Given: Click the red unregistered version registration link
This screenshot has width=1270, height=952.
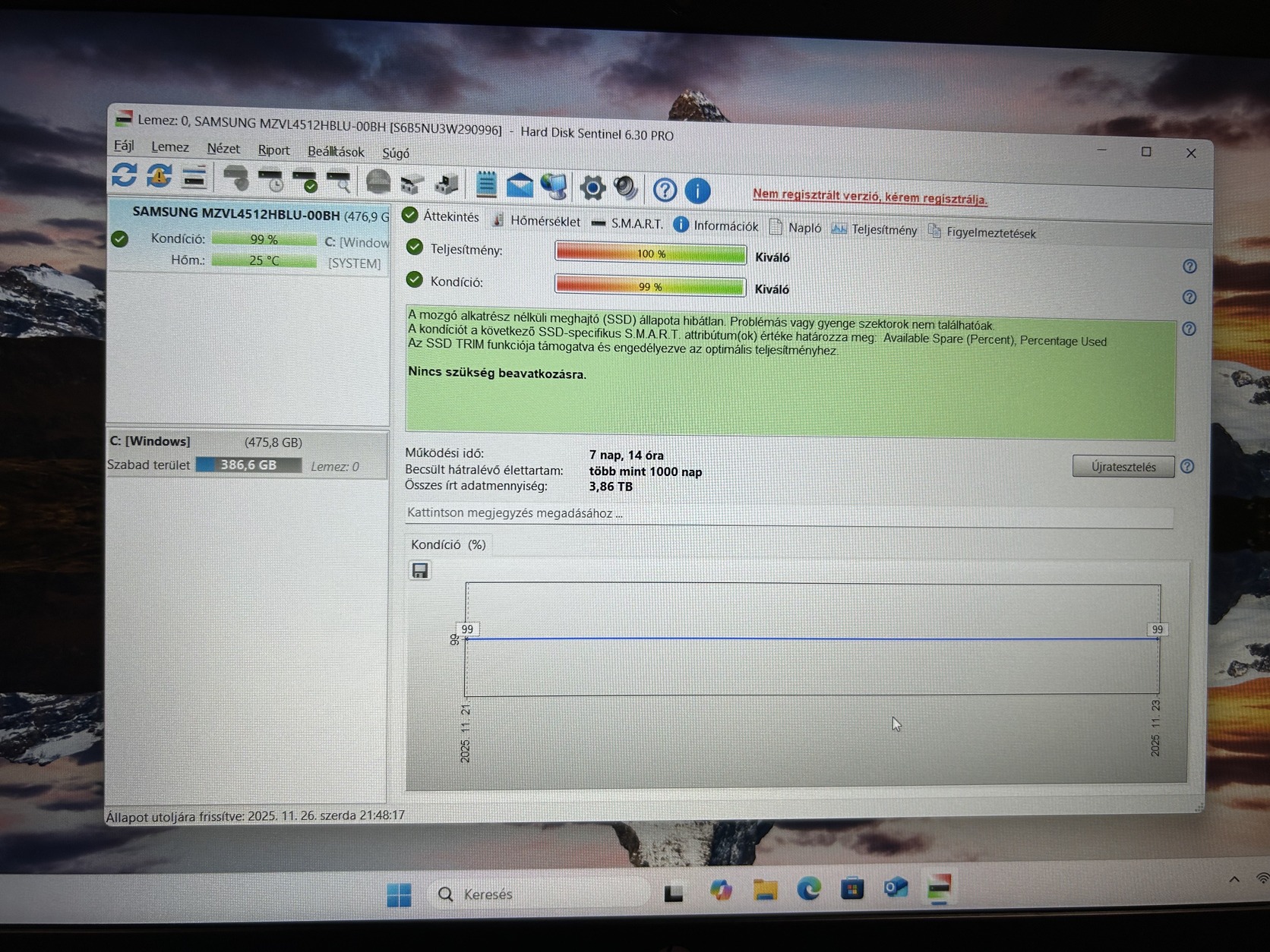Looking at the screenshot, I should (870, 197).
